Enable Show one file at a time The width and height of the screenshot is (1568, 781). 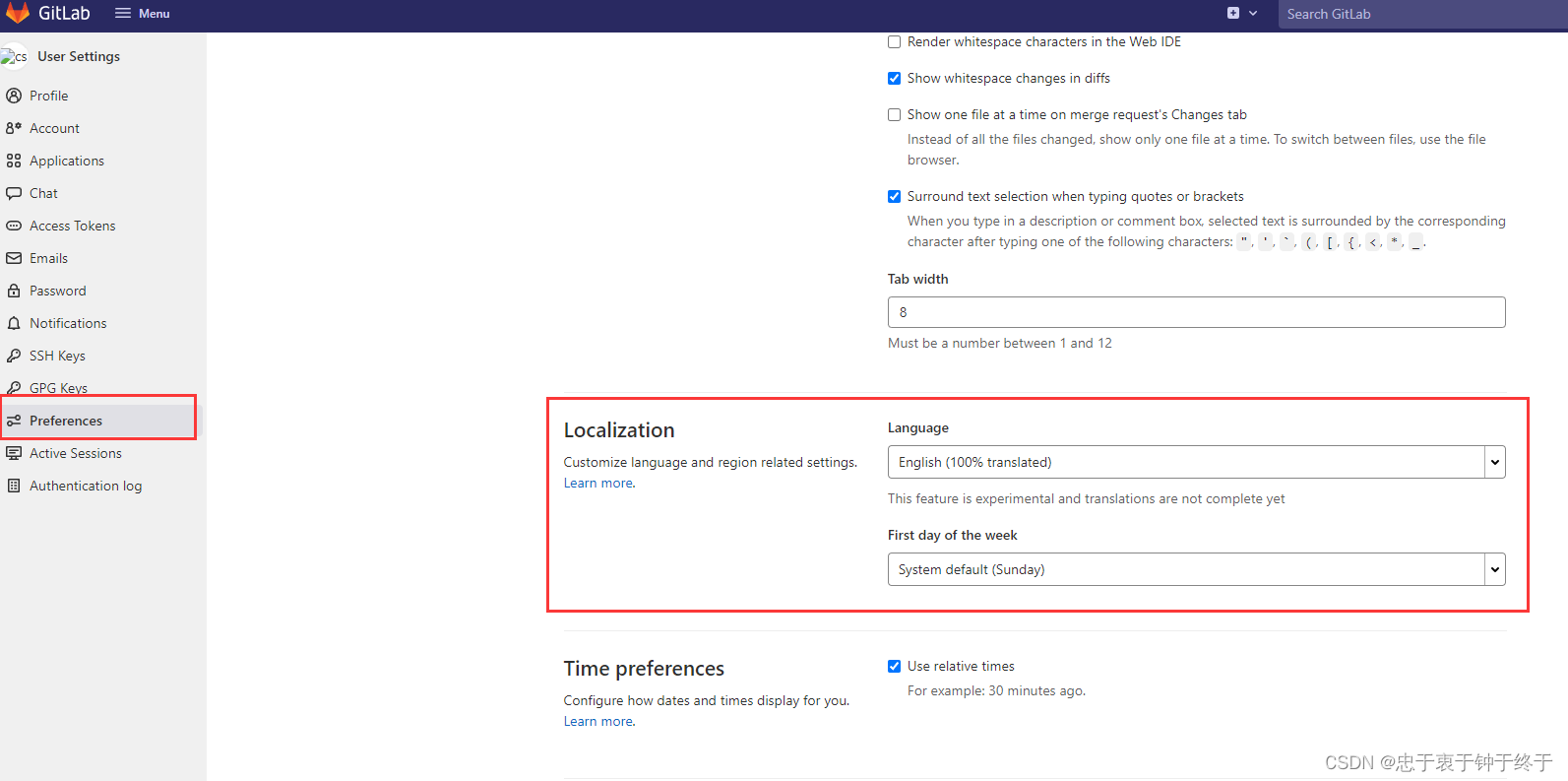894,114
